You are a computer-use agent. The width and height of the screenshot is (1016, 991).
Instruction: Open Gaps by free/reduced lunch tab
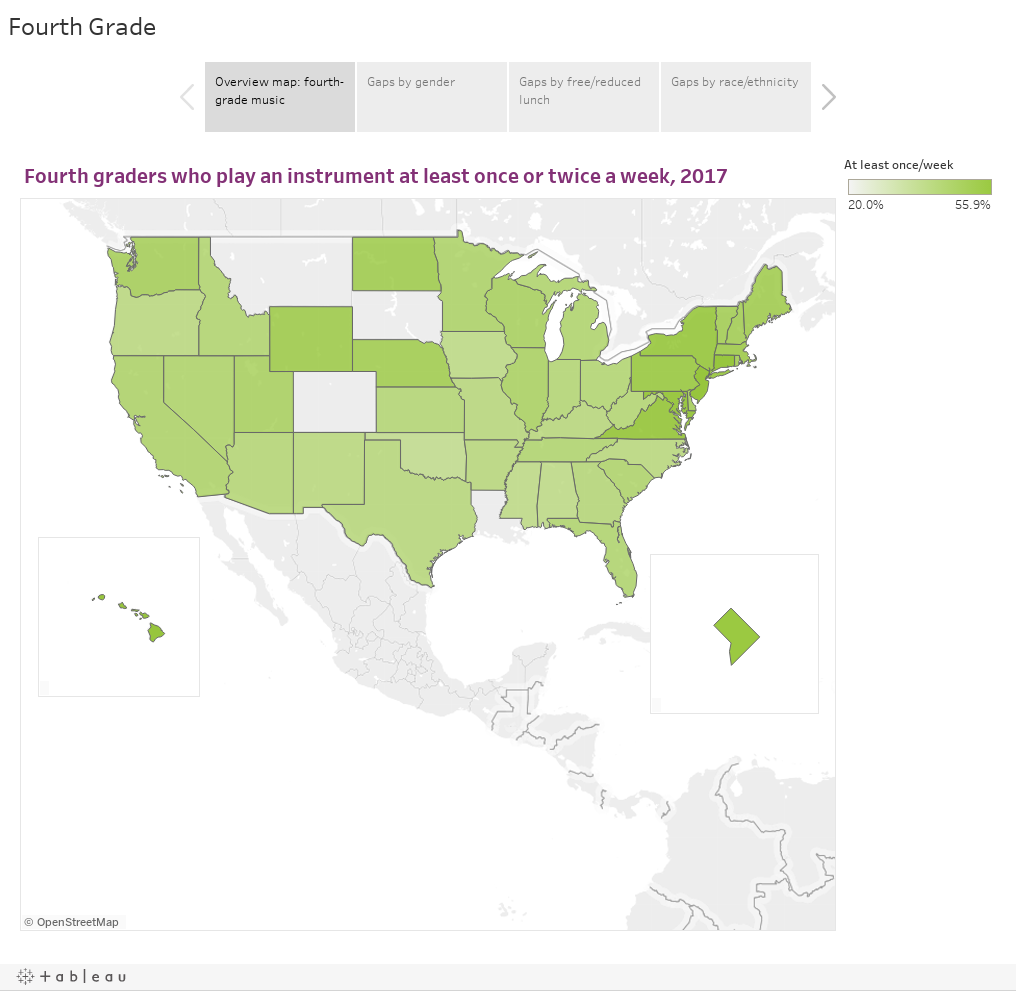click(584, 97)
